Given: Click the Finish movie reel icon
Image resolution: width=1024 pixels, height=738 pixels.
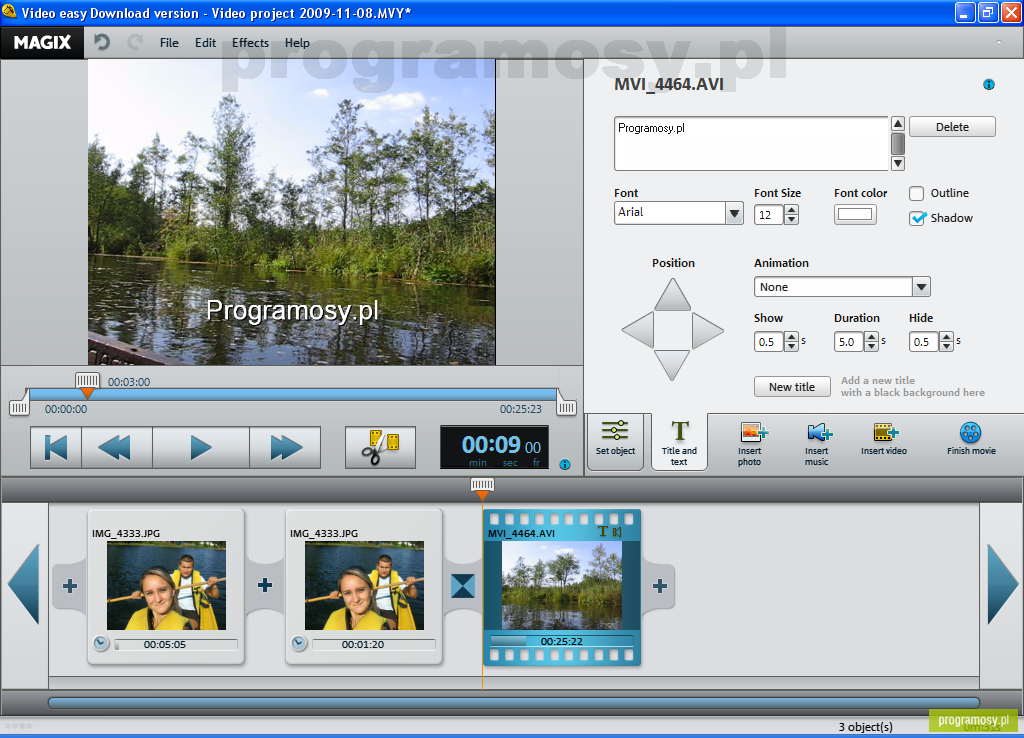Looking at the screenshot, I should pos(970,432).
